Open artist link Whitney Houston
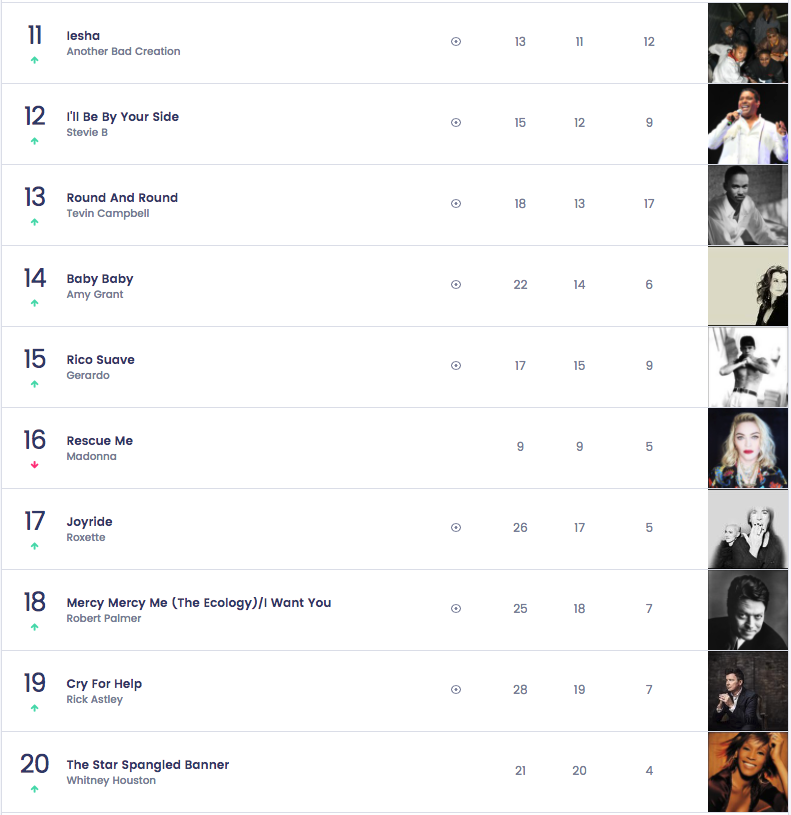The height and width of the screenshot is (815, 791). coord(111,780)
